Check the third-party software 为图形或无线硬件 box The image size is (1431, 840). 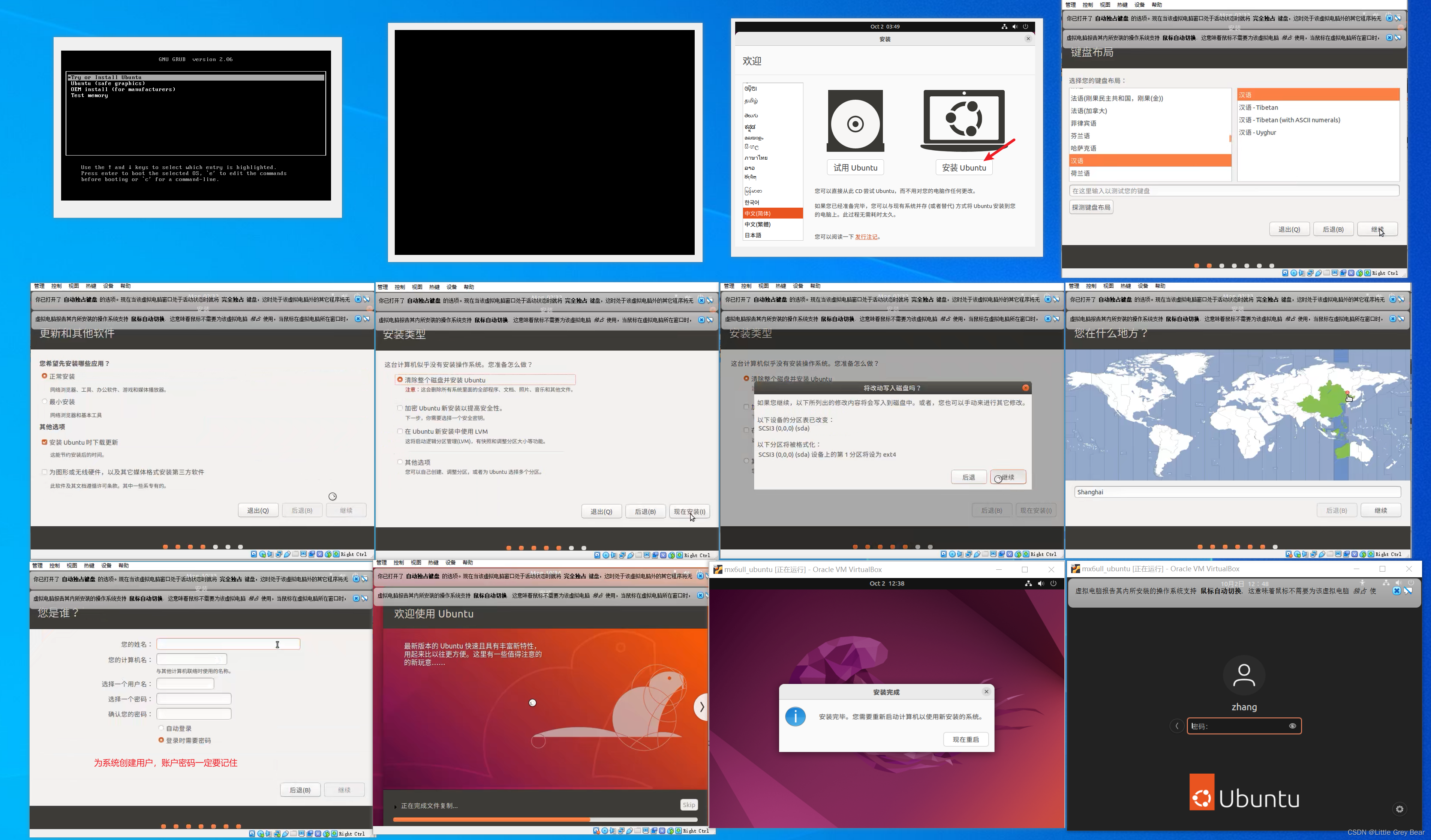click(44, 472)
